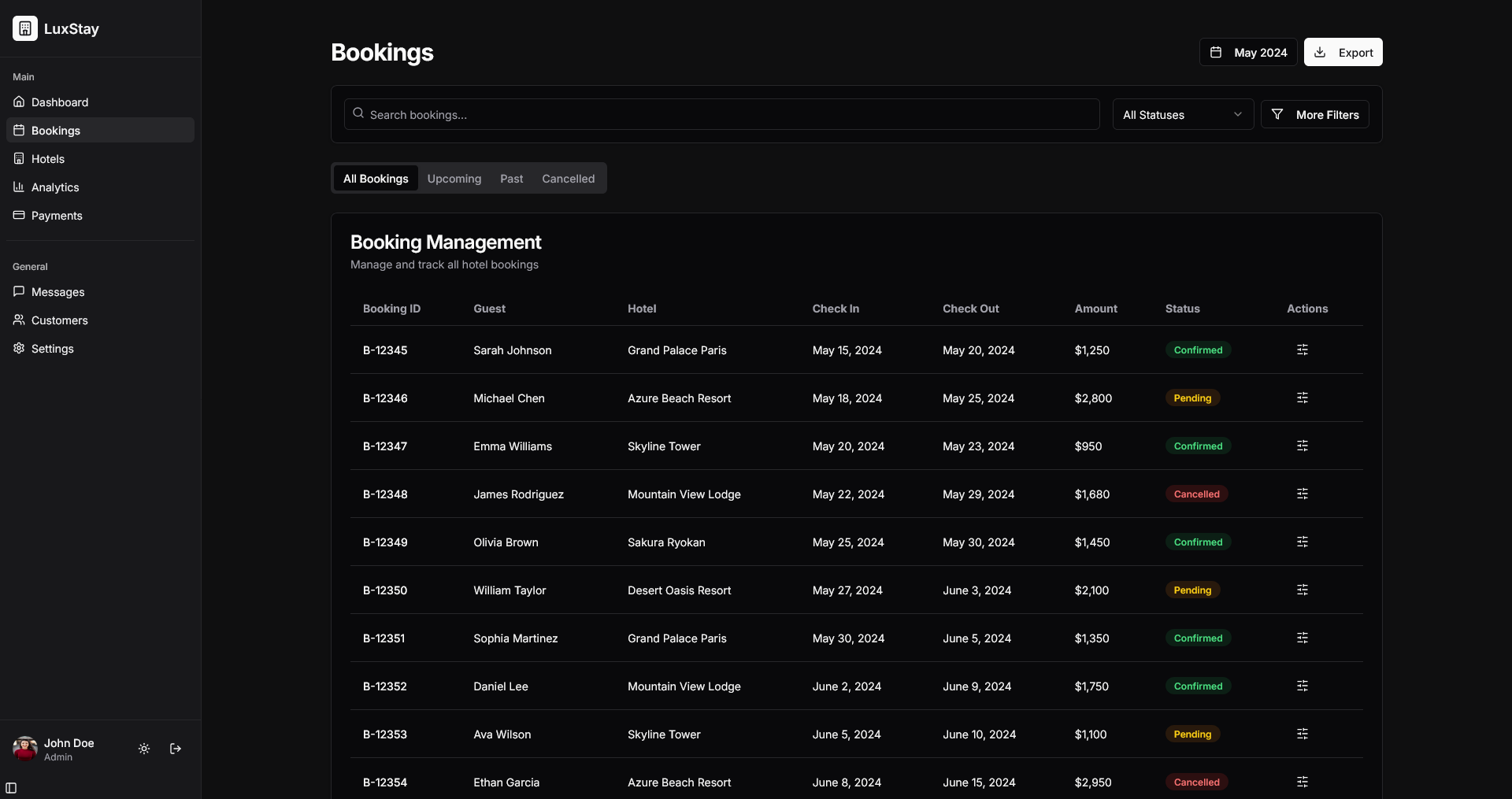Screen dimensions: 1512x799
Task: Switch to the Past tab
Action: [x=512, y=178]
